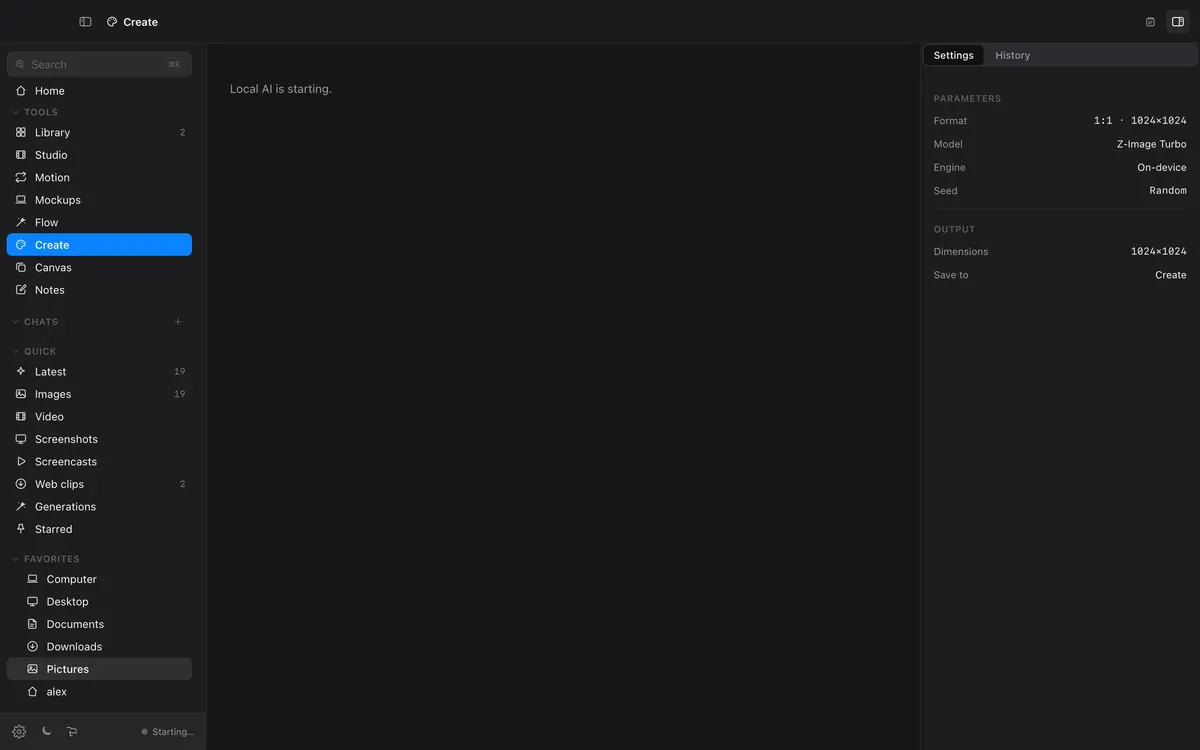Open the Latest sparkle icon
1200x750 pixels.
pos(21,371)
